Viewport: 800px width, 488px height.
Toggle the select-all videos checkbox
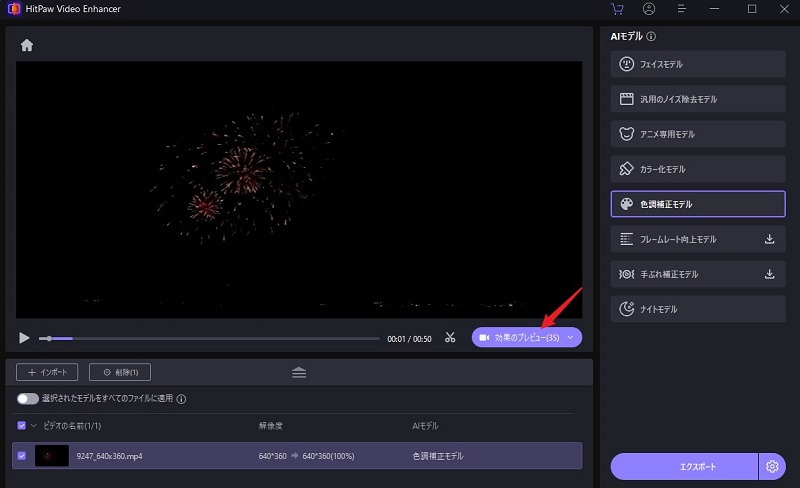click(x=22, y=425)
